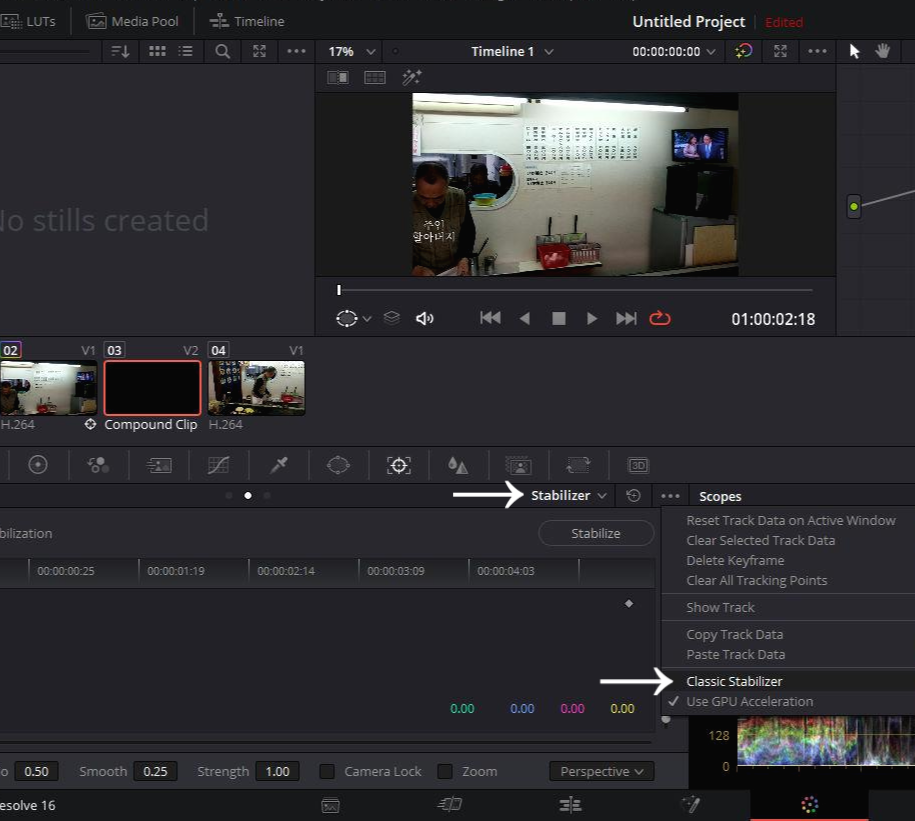Open the LUTs panel
Image resolution: width=915 pixels, height=821 pixels.
click(28, 22)
